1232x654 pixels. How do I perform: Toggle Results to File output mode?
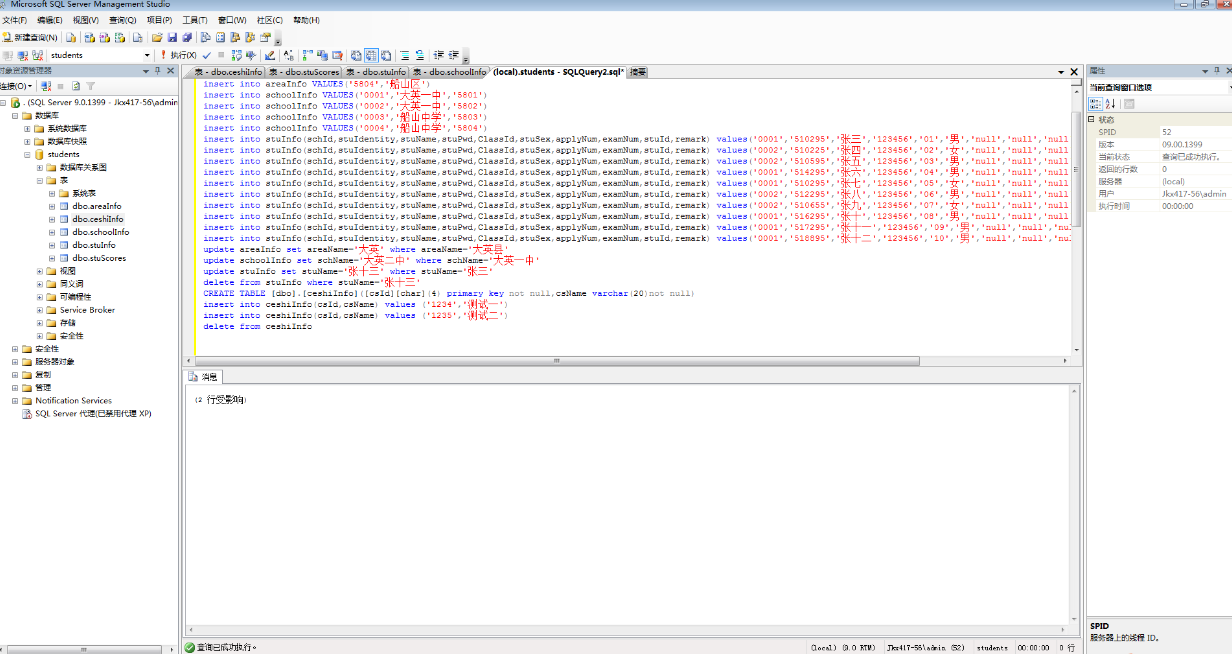(386, 55)
